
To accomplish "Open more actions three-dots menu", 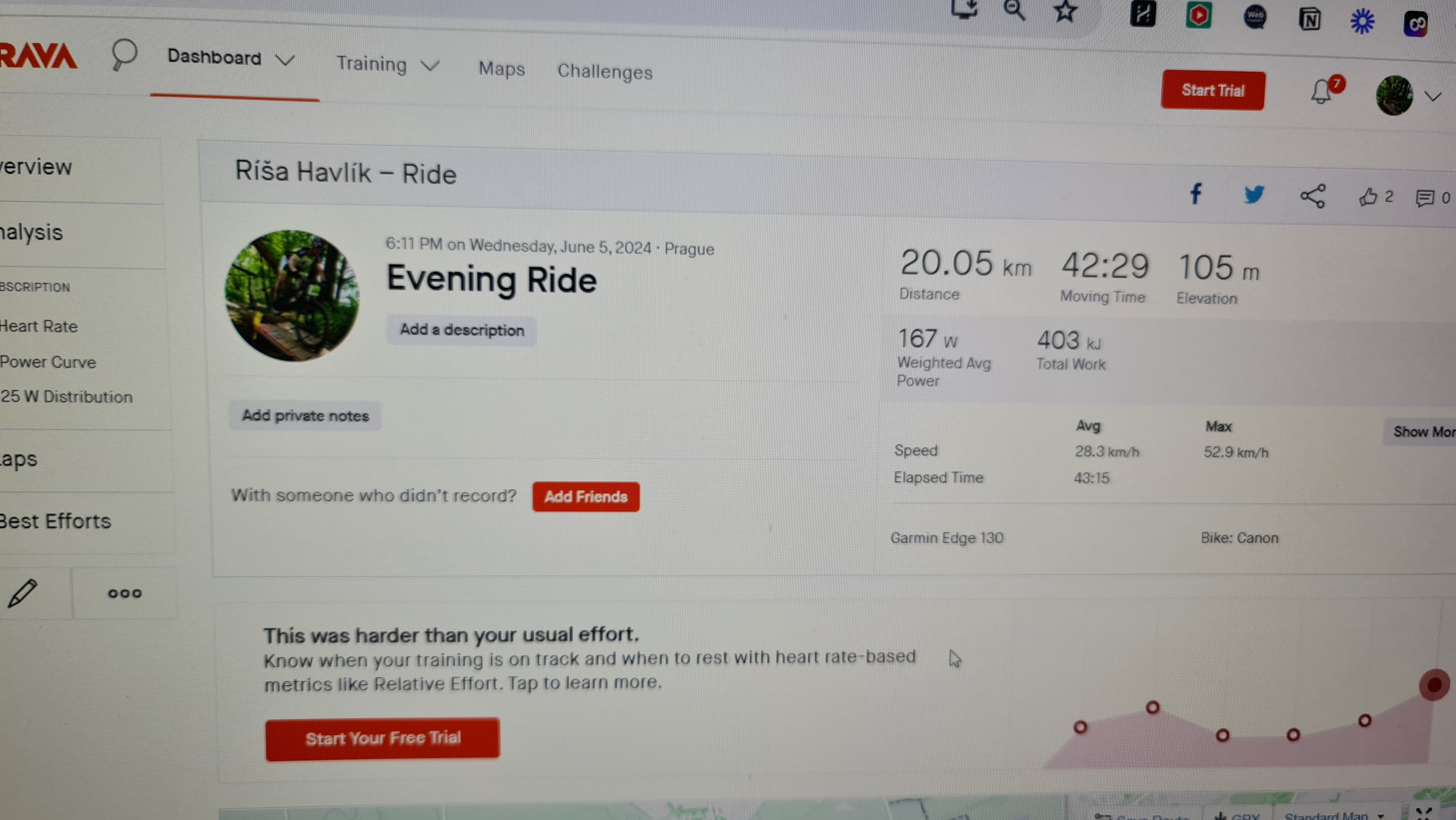I will (x=125, y=593).
